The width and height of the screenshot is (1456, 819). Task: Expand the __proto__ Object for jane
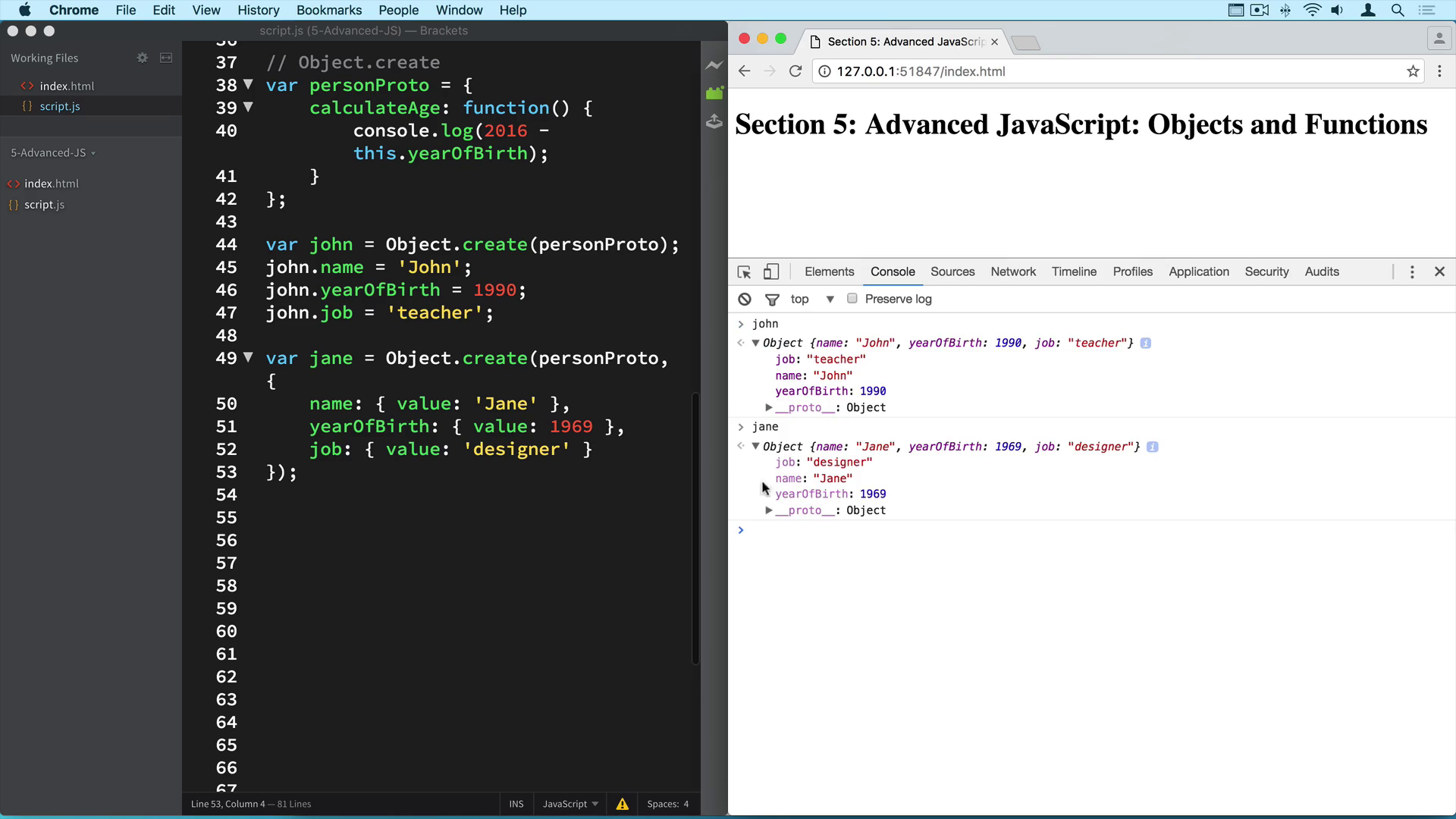tap(770, 510)
